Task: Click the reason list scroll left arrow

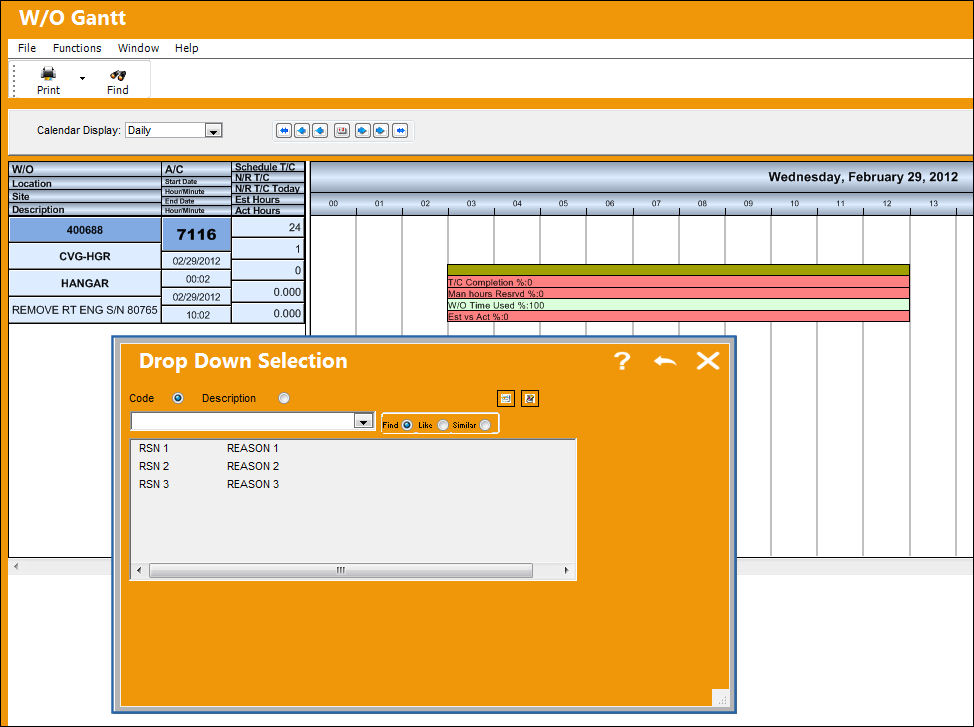Action: [139, 570]
